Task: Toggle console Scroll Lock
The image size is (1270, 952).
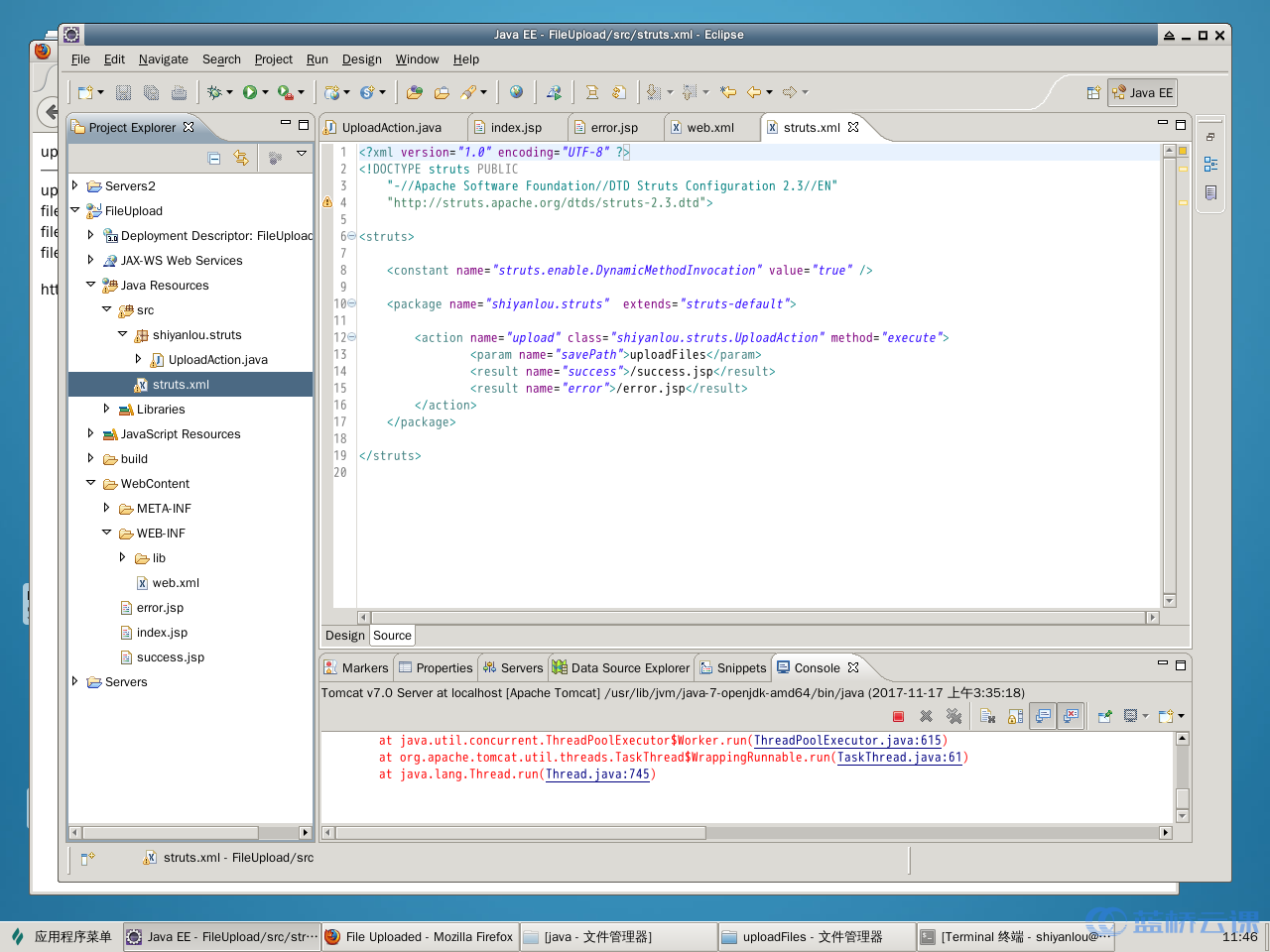Action: pos(1015,716)
